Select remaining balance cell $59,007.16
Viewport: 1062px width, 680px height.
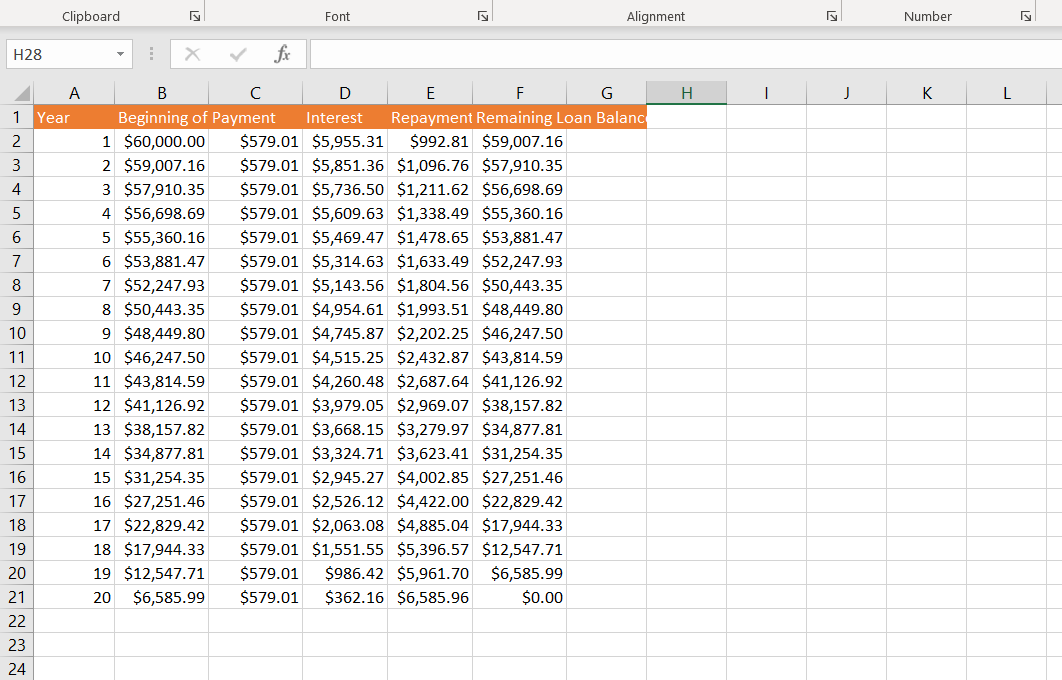pos(519,142)
